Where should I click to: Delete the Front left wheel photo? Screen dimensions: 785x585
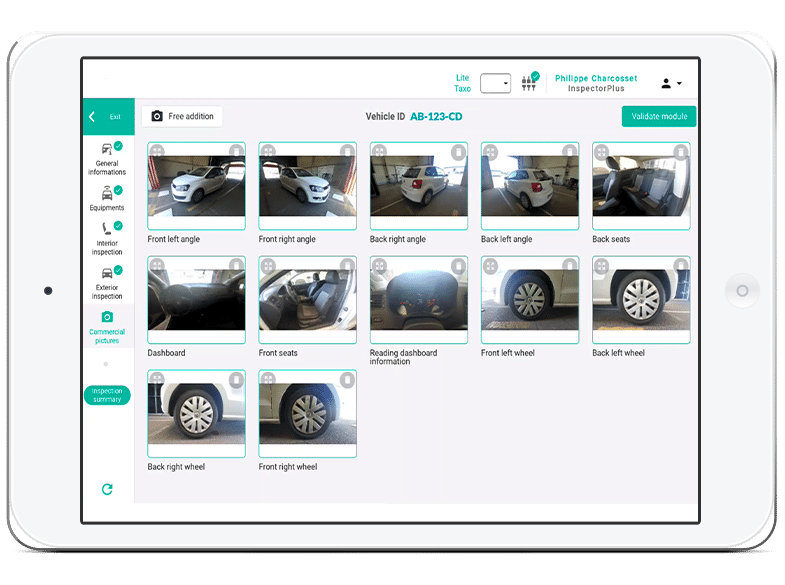[x=569, y=265]
